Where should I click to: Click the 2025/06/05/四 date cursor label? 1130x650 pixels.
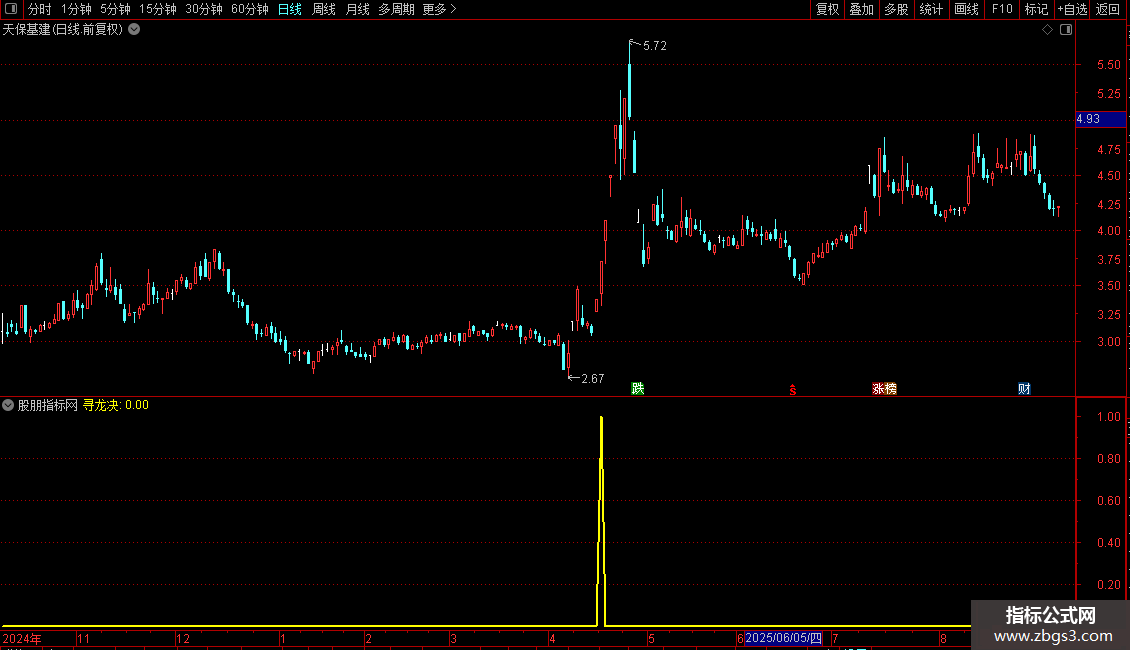click(x=783, y=638)
